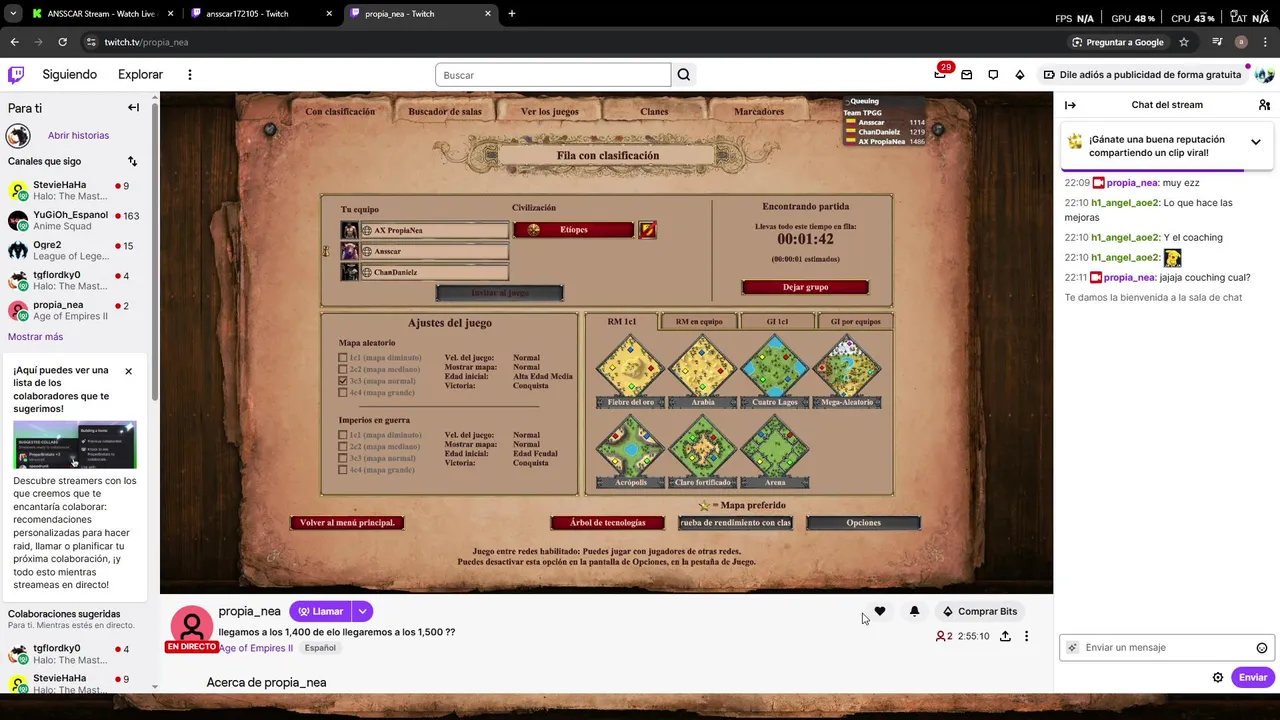1280x720 pixels.
Task: Open the stream's three-dot options
Action: tap(1026, 636)
